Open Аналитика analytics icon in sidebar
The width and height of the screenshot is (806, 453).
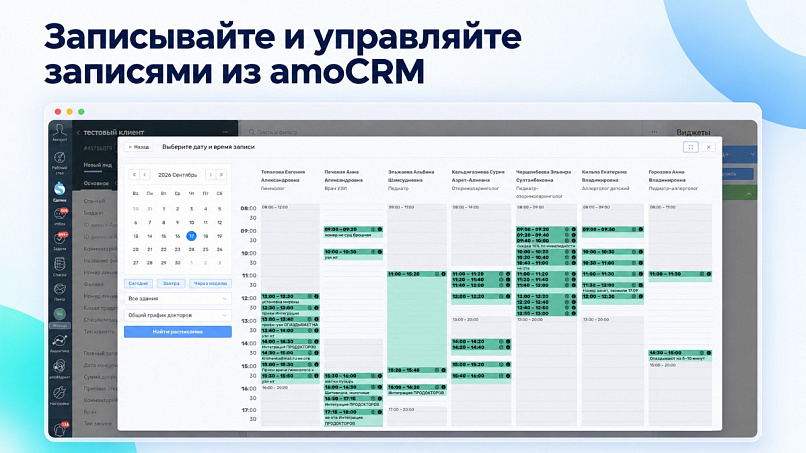tap(60, 342)
